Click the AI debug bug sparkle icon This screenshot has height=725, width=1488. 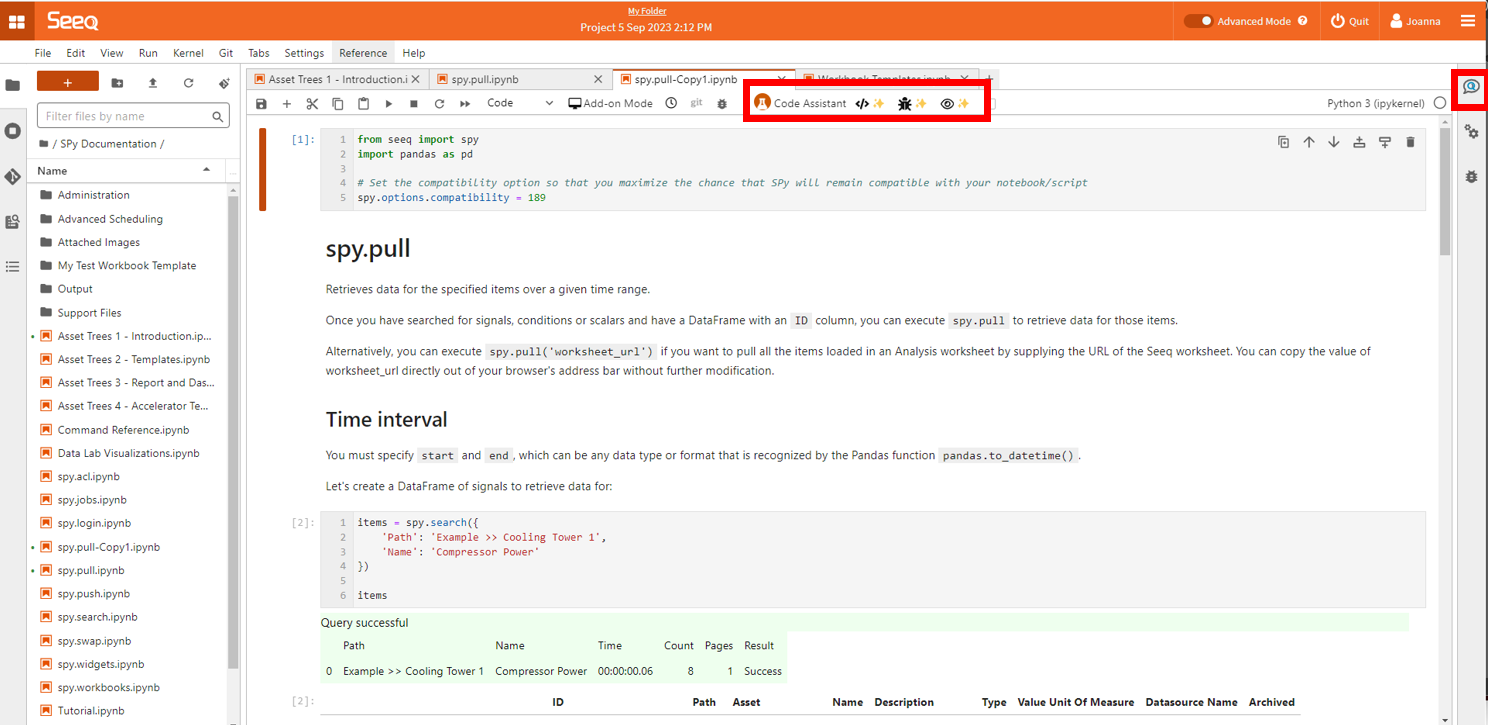(911, 103)
